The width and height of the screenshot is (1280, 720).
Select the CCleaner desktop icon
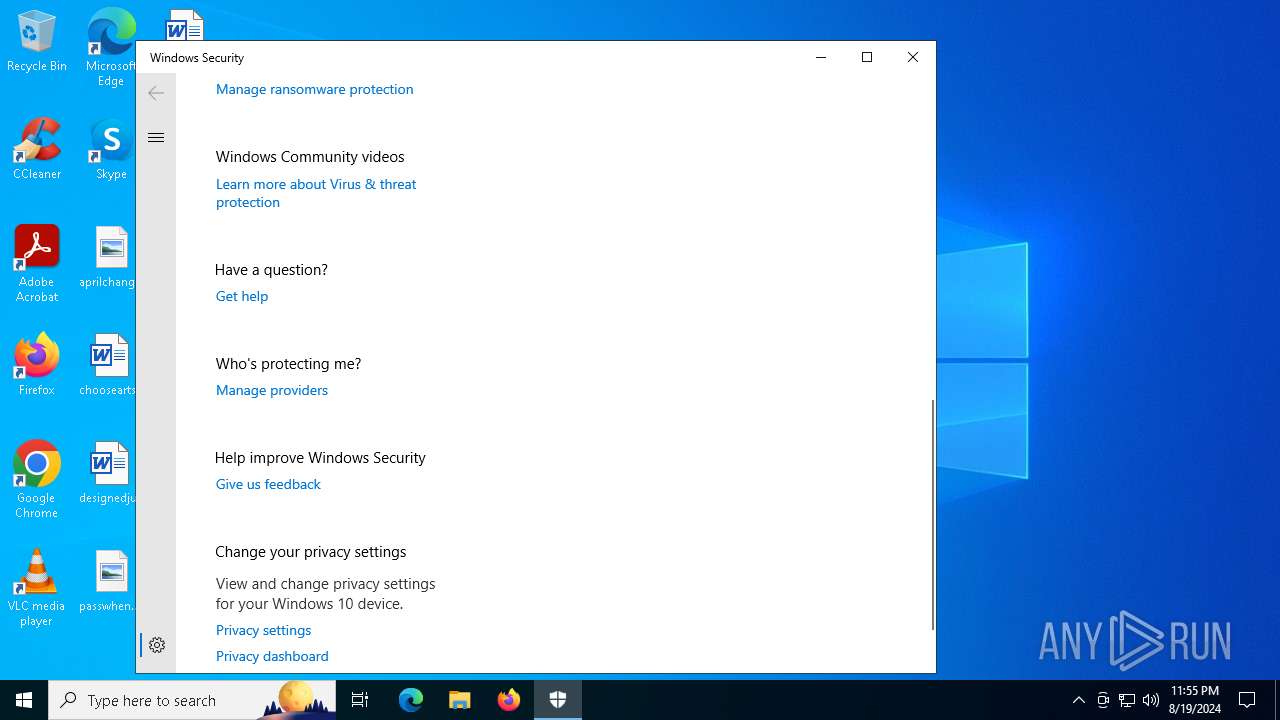point(37,150)
